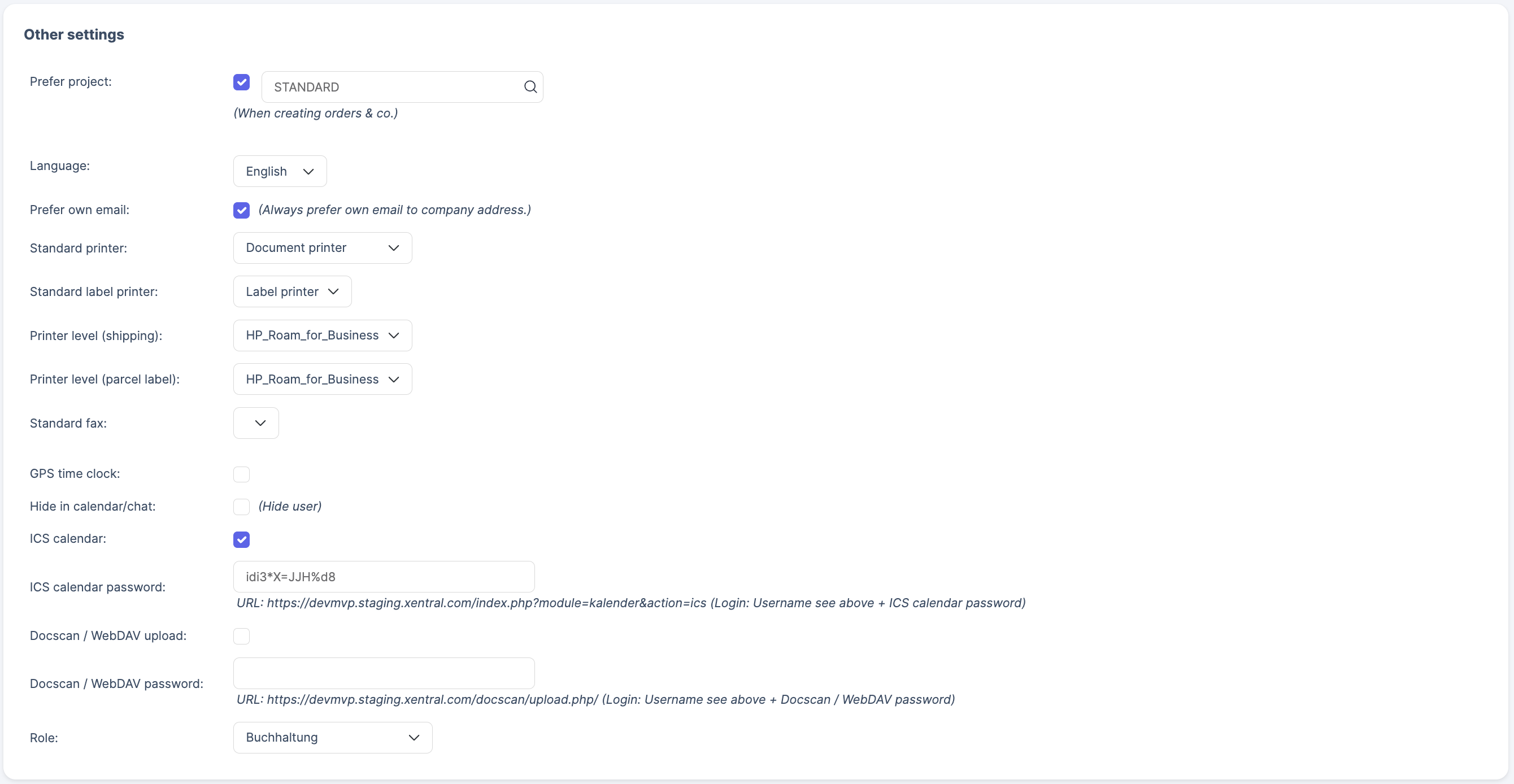
Task: Click the search icon in Prefer project field
Action: (x=530, y=87)
